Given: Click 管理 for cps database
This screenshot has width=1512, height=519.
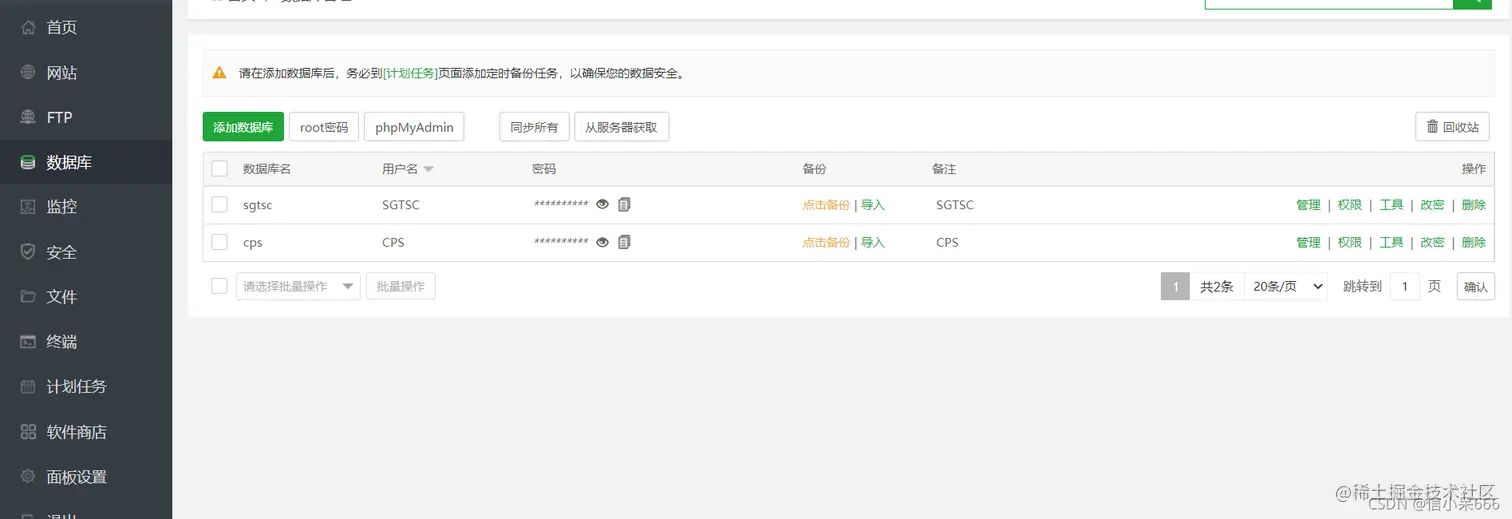Looking at the screenshot, I should (x=1308, y=242).
